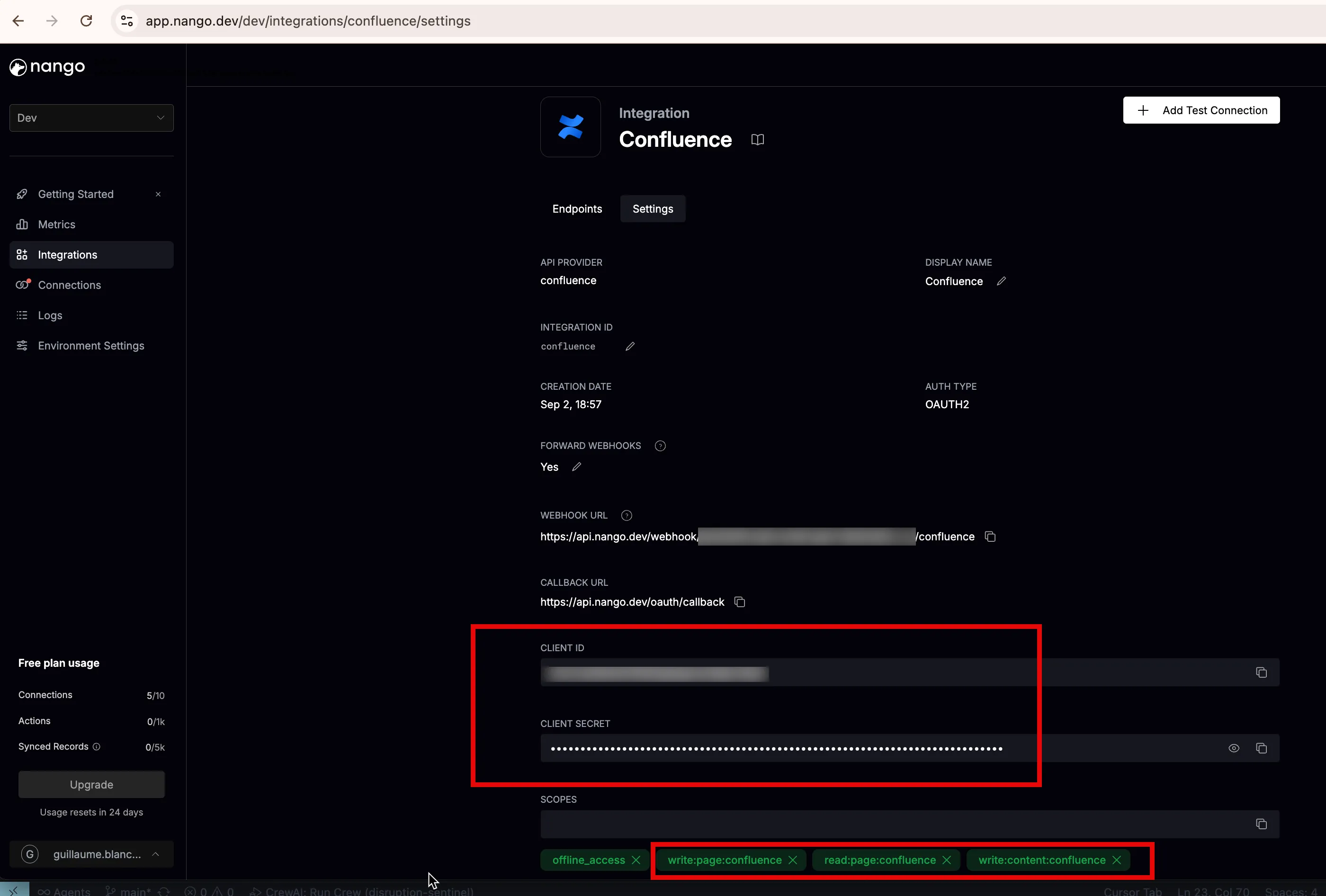Open Connections in the sidebar
The image size is (1326, 896).
tap(91, 285)
